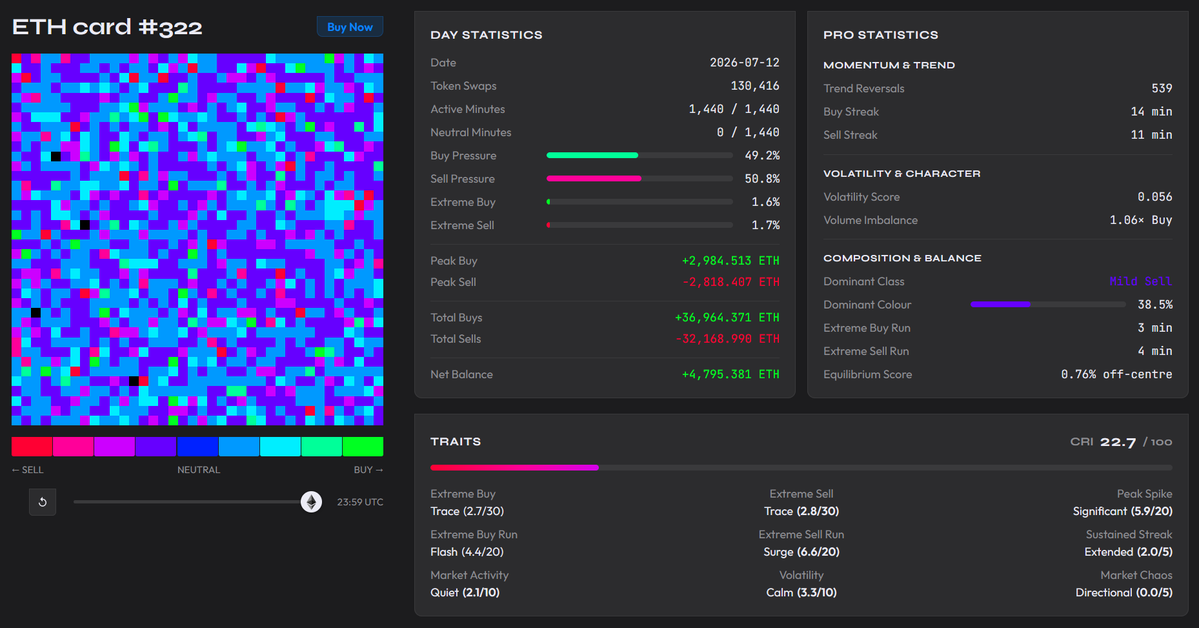The image size is (1199, 628).
Task: Click the Flash (4.4/20) trait value
Action: coord(467,552)
